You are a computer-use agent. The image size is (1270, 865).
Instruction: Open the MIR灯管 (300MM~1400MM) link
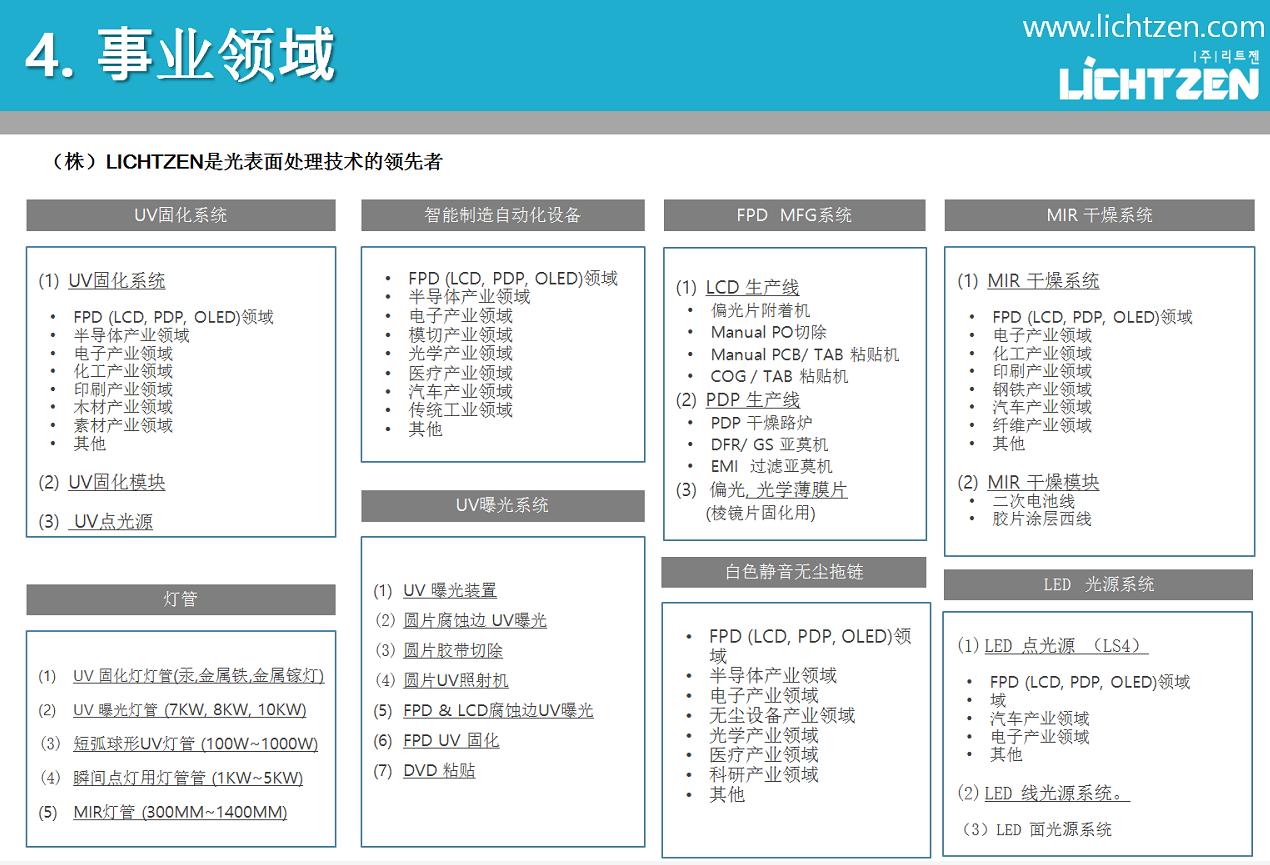point(180,812)
